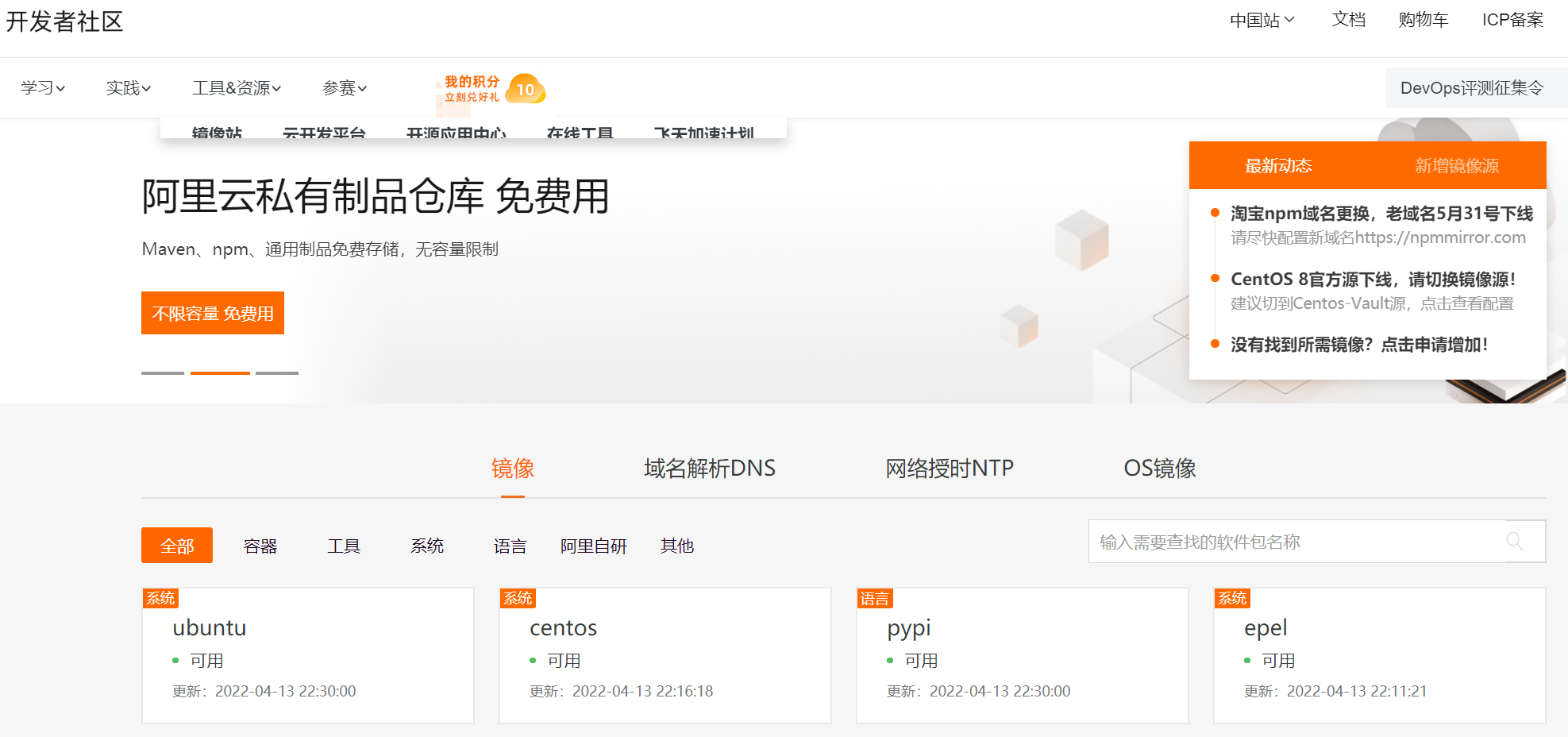Switch to the 网络授时NTP tab
The height and width of the screenshot is (737, 1568).
(950, 469)
